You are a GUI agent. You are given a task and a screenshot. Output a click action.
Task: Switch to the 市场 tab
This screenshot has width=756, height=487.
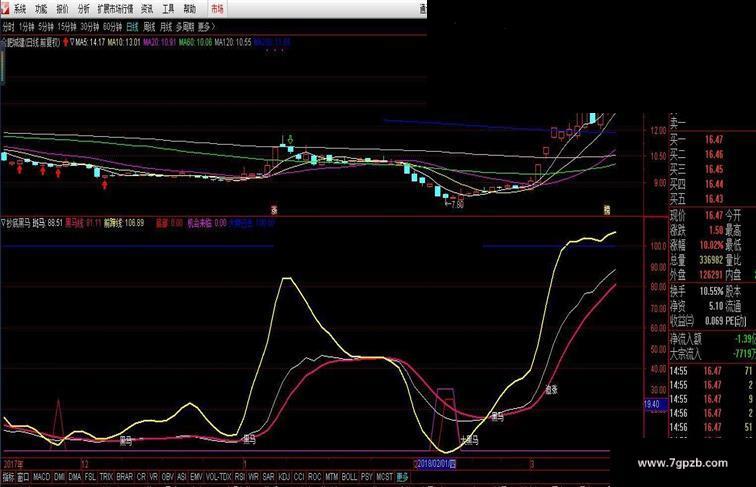[x=217, y=9]
